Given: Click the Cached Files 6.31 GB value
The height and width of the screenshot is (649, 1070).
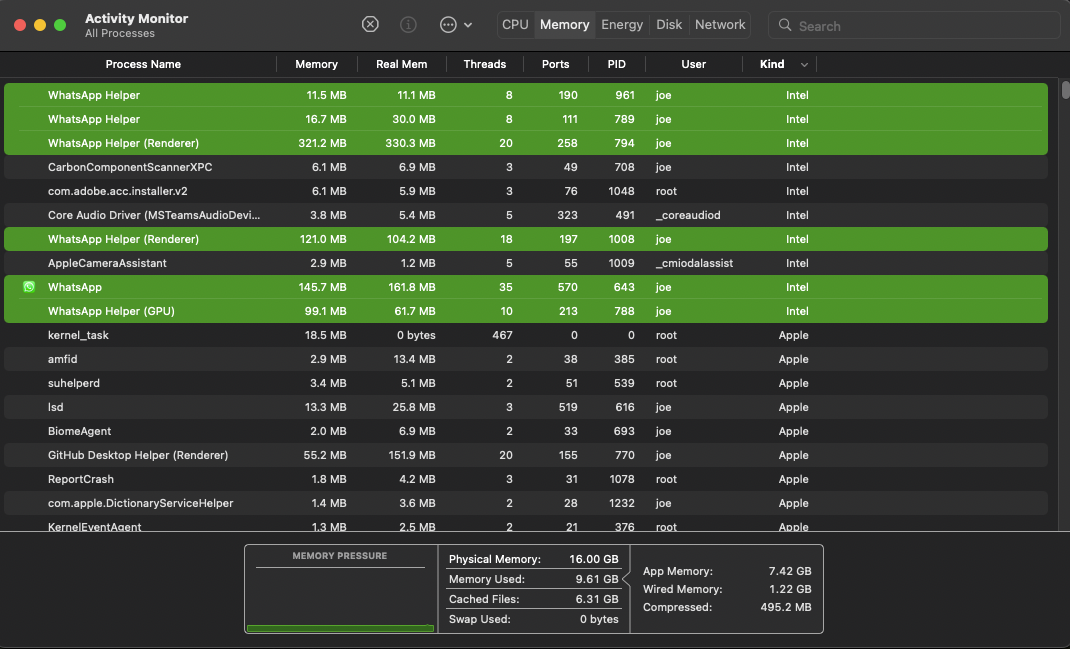Looking at the screenshot, I should coord(596,599).
